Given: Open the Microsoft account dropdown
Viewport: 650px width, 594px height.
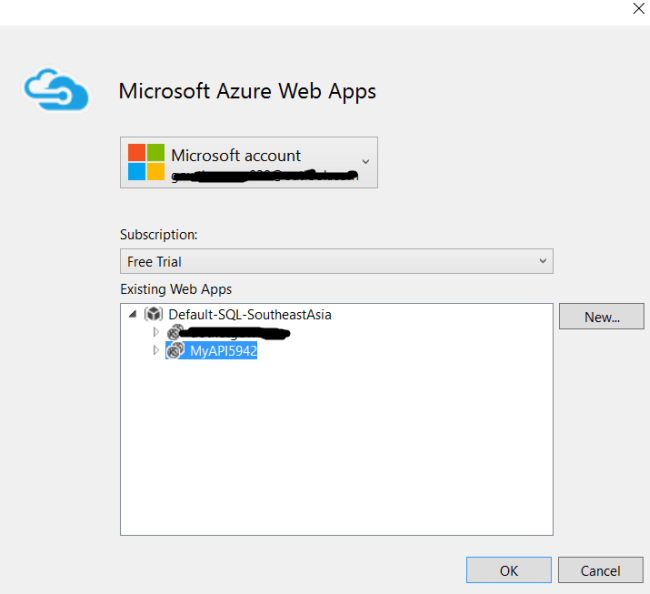Looking at the screenshot, I should (x=249, y=162).
